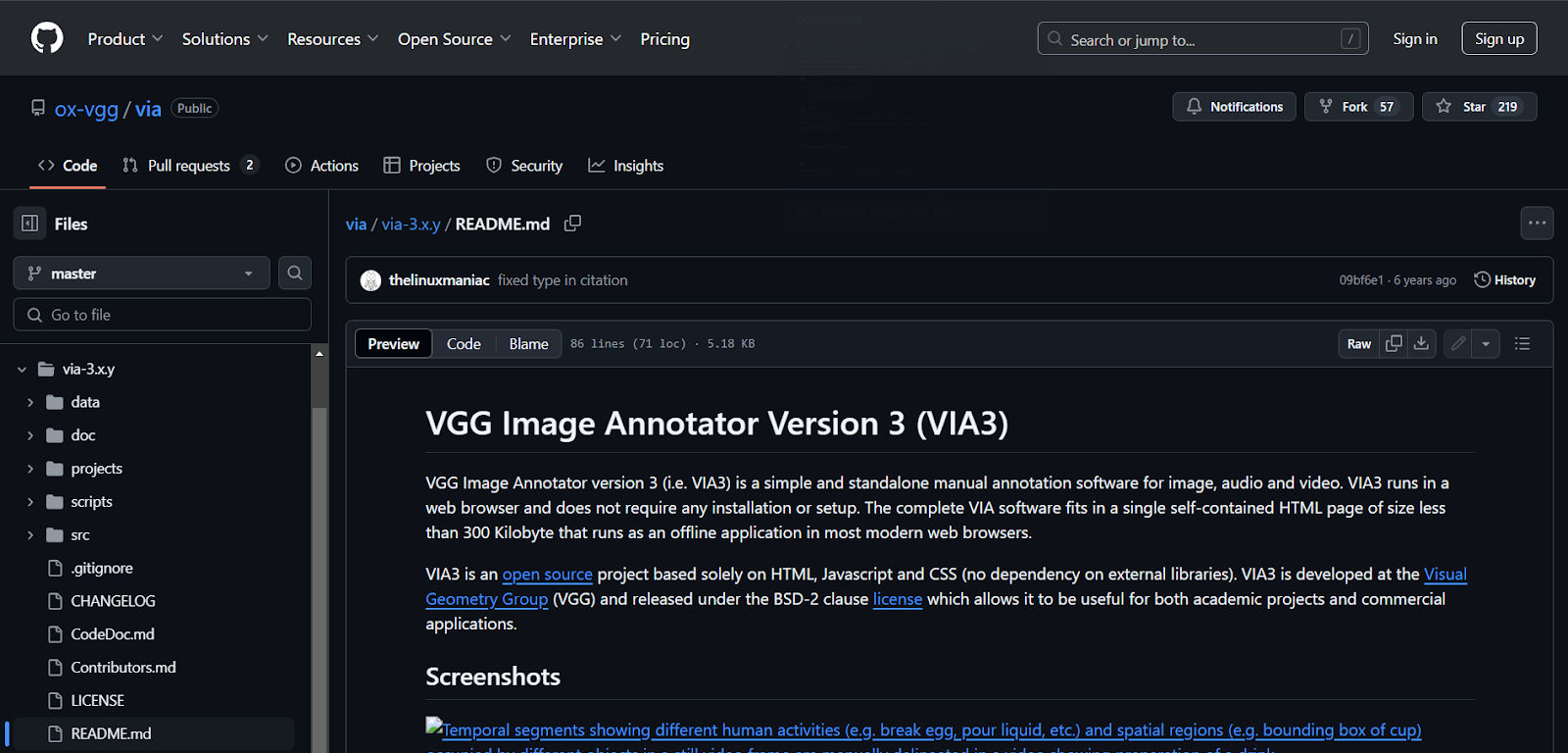Collapse the file tree panel icon
This screenshot has width=1568, height=753.
tap(30, 224)
